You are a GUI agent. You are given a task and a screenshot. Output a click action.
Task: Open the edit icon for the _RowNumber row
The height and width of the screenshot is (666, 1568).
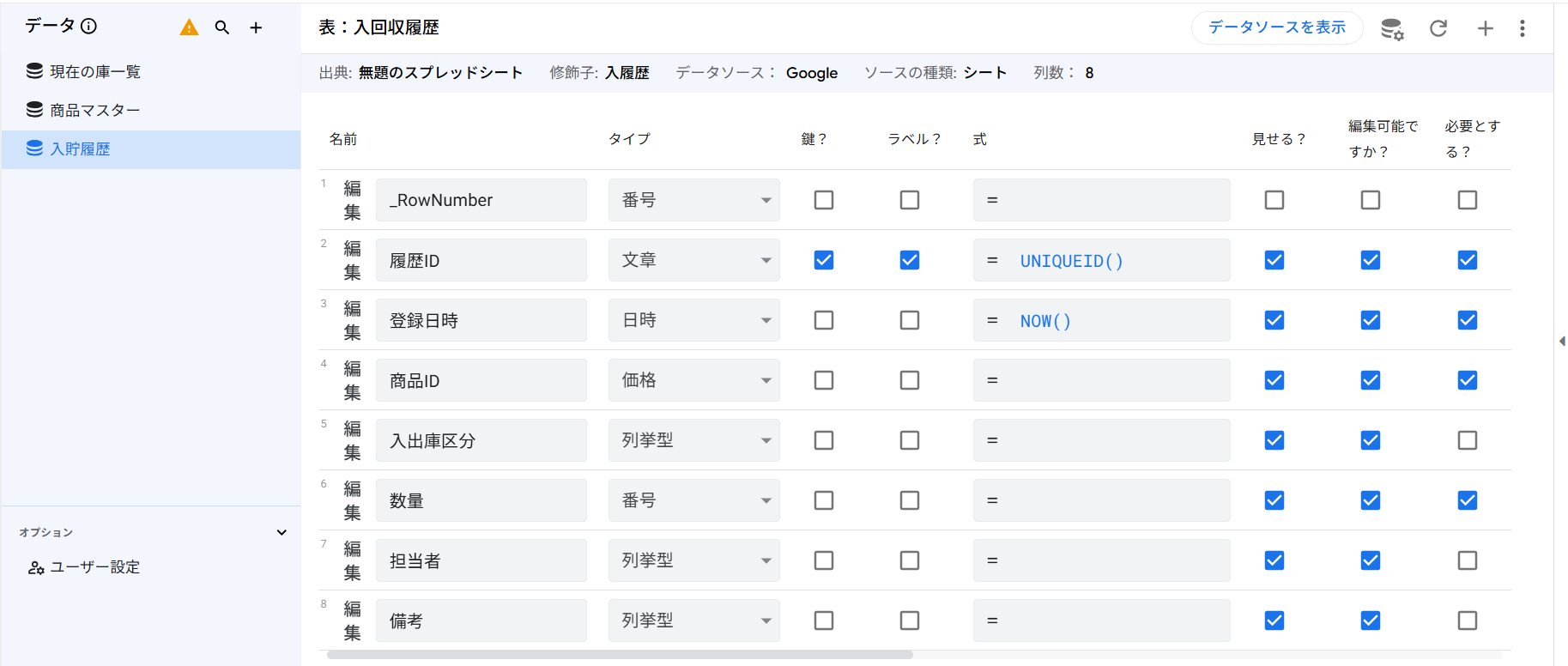tap(352, 200)
